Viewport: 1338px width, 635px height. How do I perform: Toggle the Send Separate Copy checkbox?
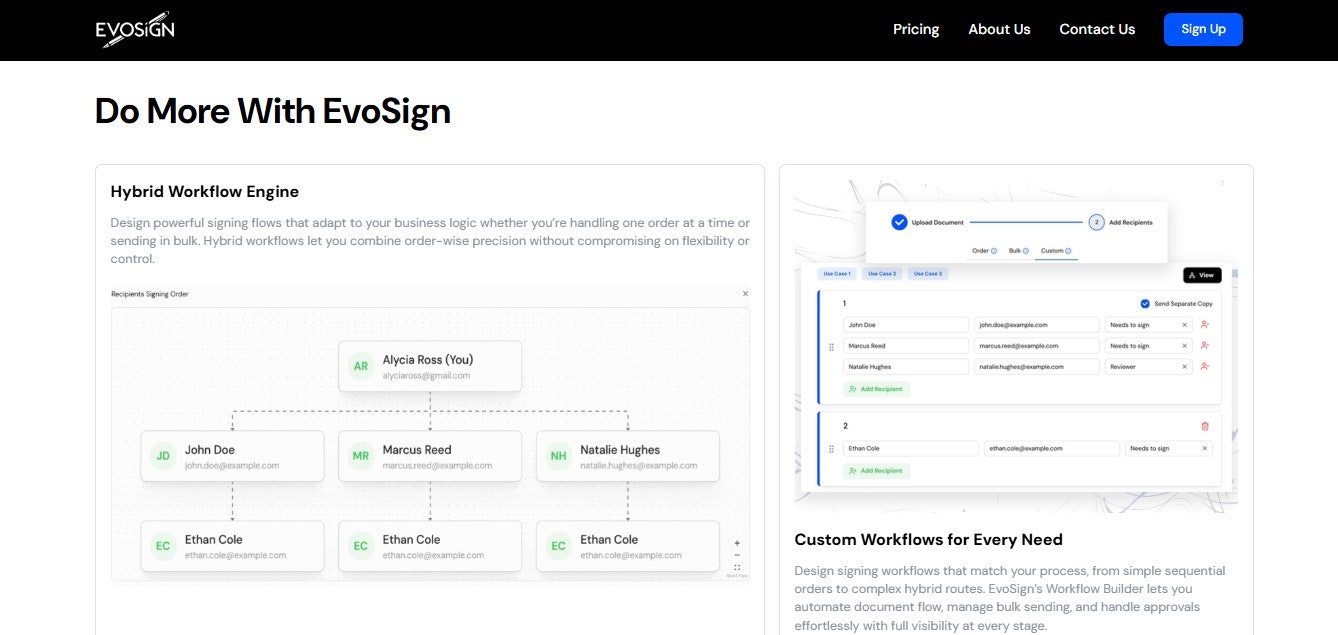pyautogui.click(x=1145, y=304)
